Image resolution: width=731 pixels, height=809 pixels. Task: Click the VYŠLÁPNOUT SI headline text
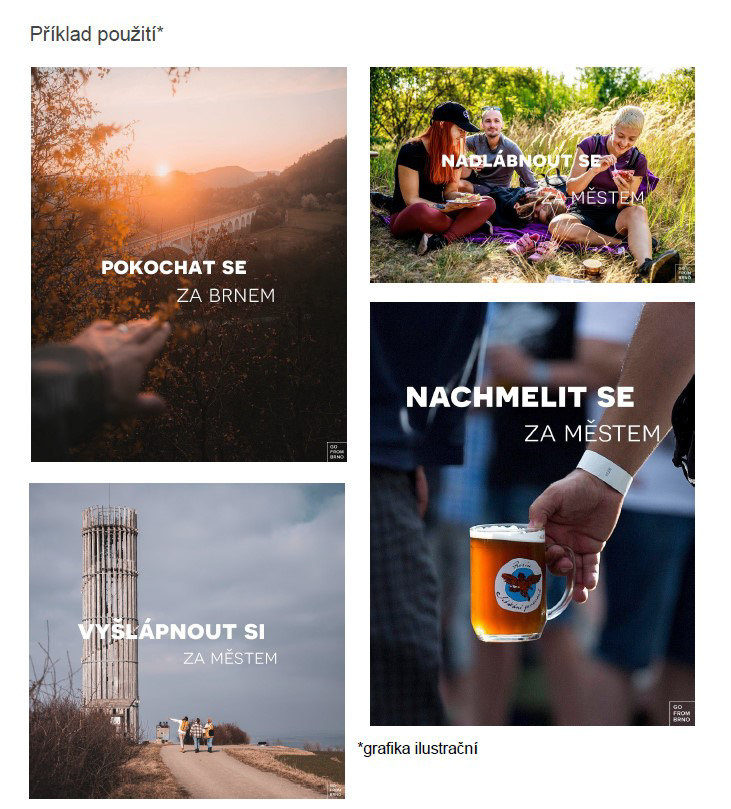(x=171, y=632)
